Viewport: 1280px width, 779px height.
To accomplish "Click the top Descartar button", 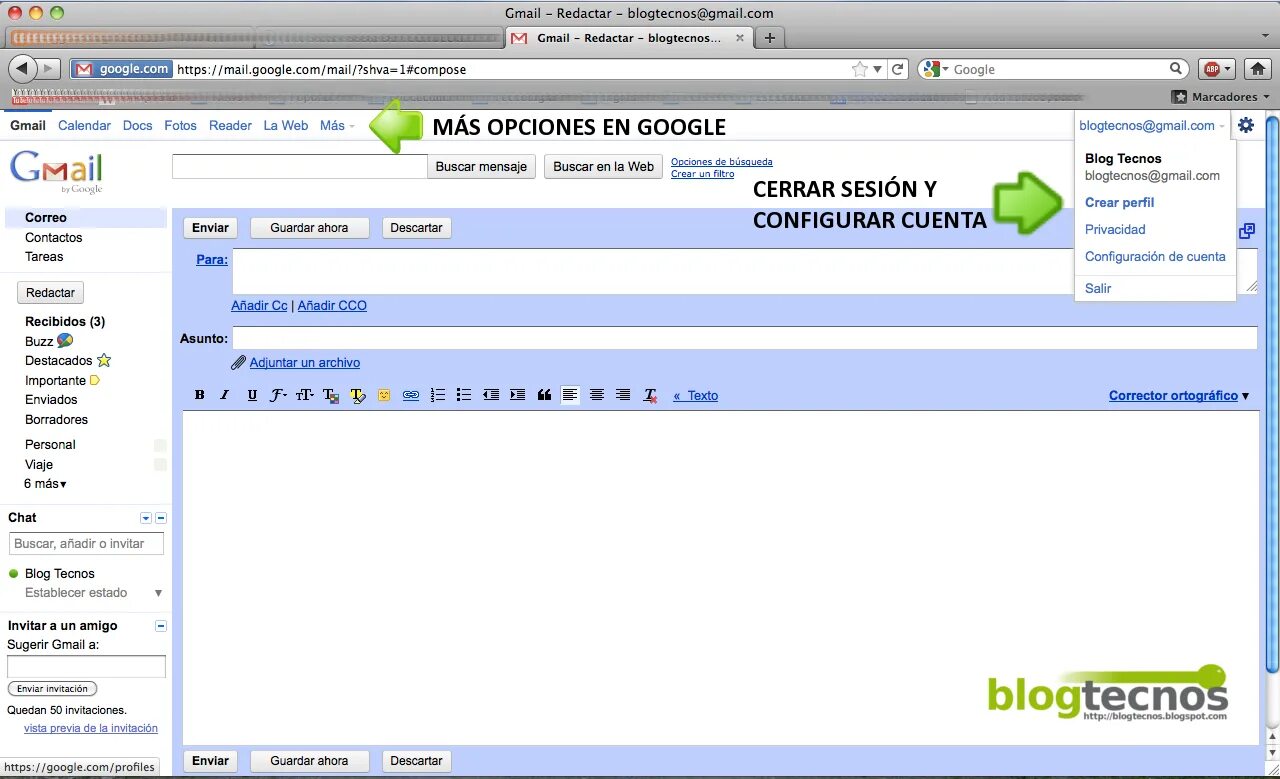I will [416, 227].
